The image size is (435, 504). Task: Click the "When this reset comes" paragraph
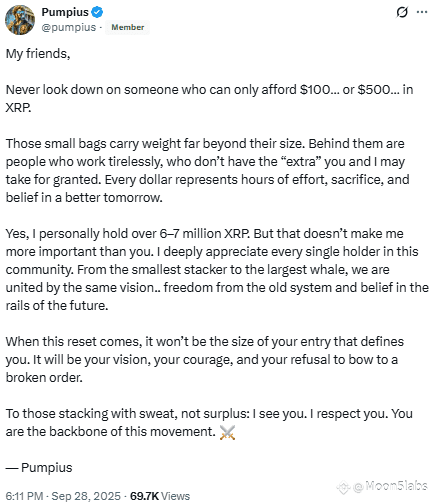pos(205,359)
